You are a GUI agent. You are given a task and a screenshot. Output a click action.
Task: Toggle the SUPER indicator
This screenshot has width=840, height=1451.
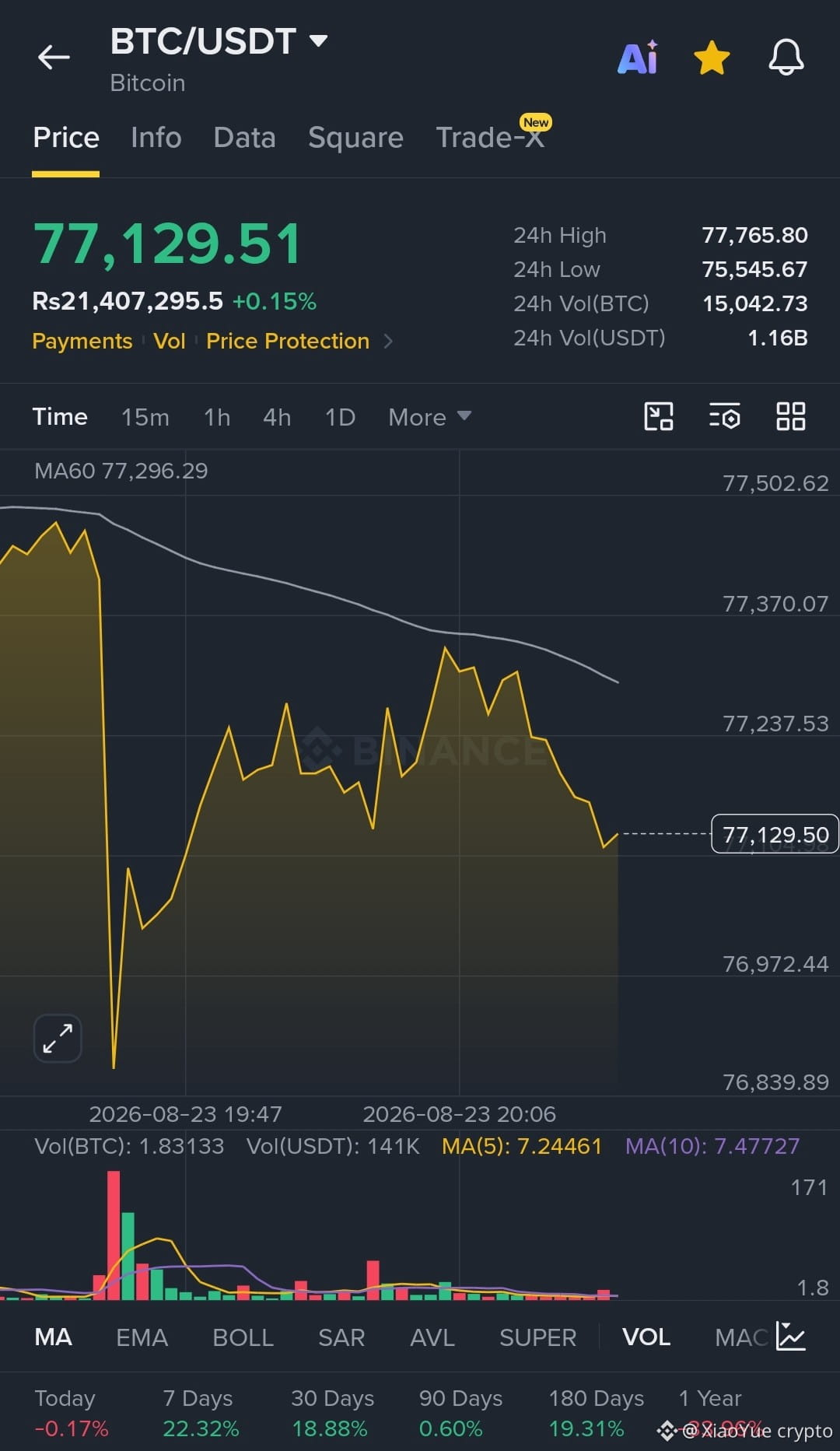pyautogui.click(x=537, y=1337)
